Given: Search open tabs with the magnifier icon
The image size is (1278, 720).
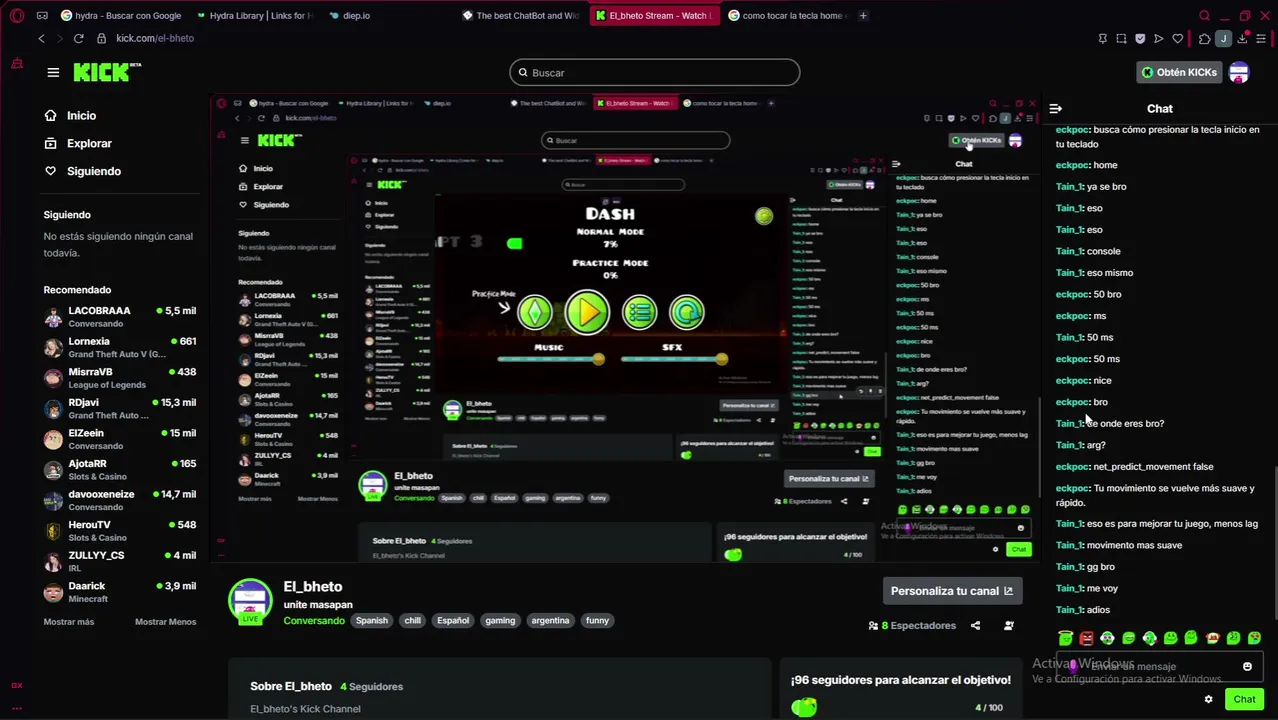Looking at the screenshot, I should click(1205, 15).
